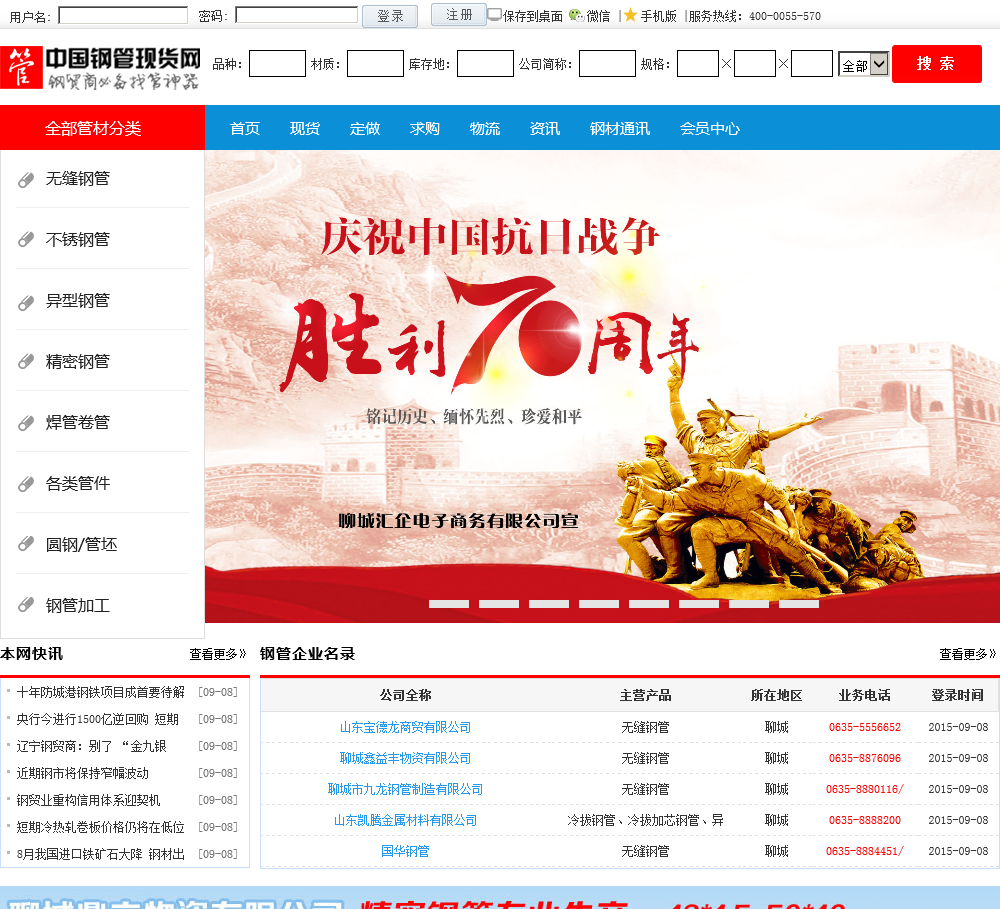Screen dimensions: 1000x909
Task: Click the 保存到桌面 link
Action: (x=533, y=16)
